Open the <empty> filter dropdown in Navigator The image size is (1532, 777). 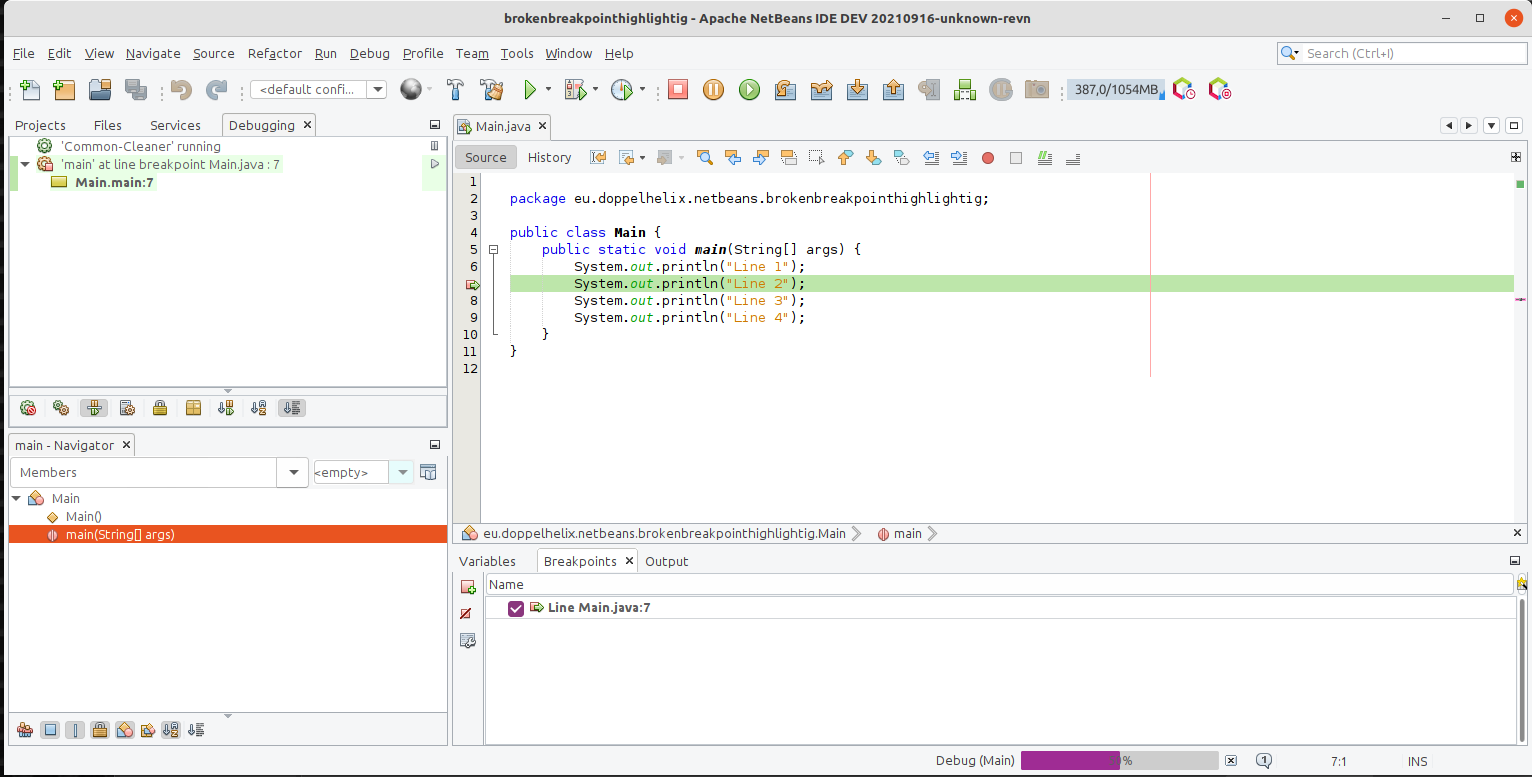(x=402, y=472)
